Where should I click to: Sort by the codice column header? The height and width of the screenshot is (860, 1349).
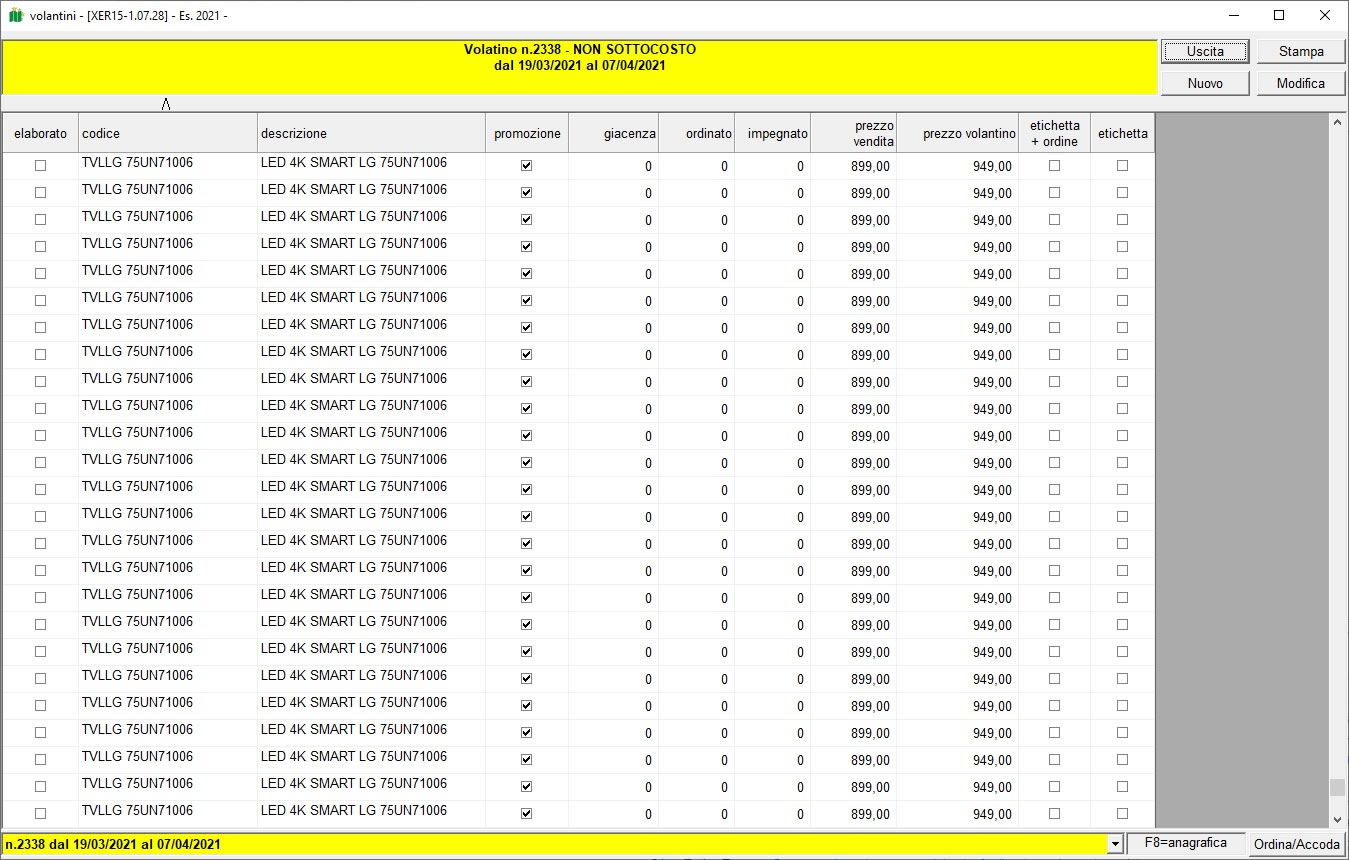pyautogui.click(x=168, y=133)
